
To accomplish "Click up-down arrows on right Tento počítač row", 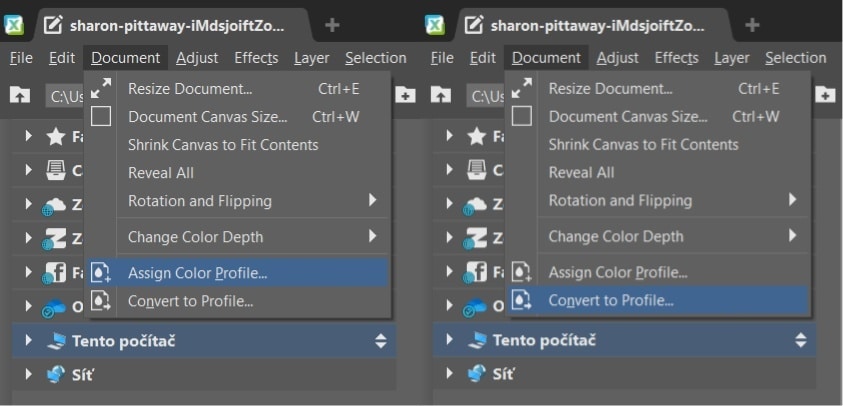I will coord(801,340).
